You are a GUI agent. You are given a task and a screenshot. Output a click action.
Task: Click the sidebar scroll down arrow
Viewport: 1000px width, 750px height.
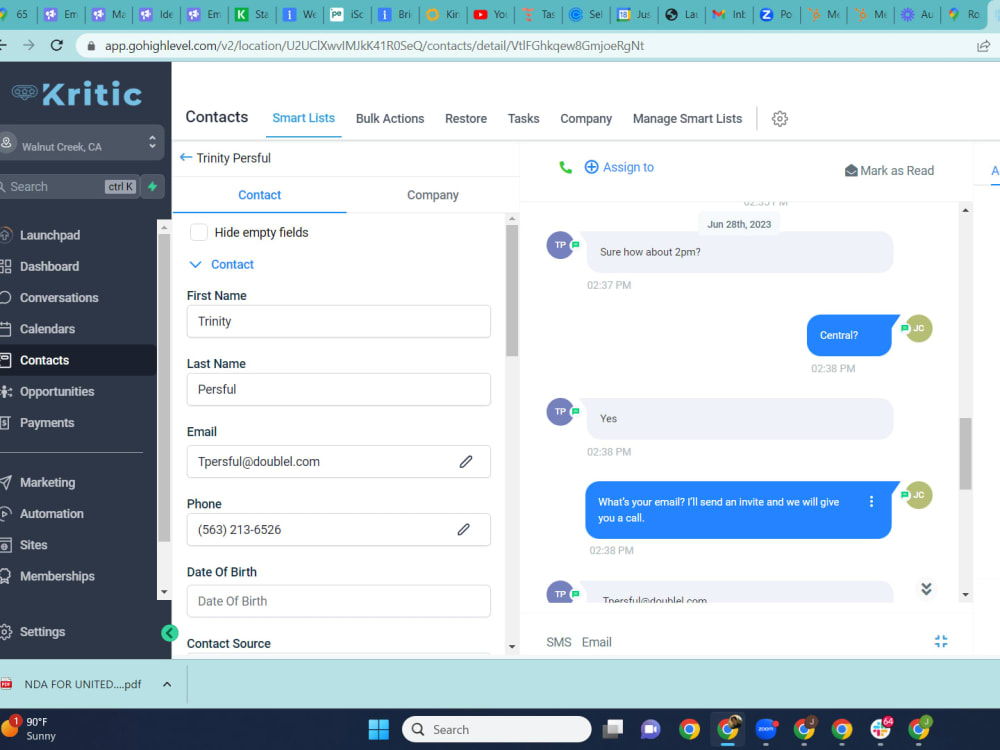coord(164,592)
